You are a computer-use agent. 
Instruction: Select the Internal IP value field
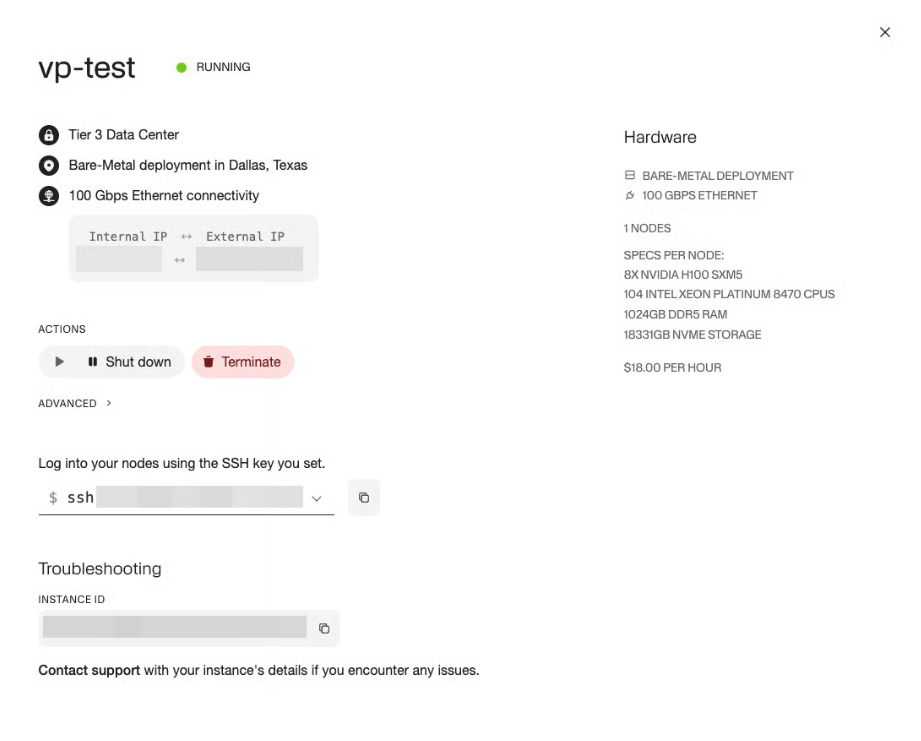pyautogui.click(x=119, y=260)
